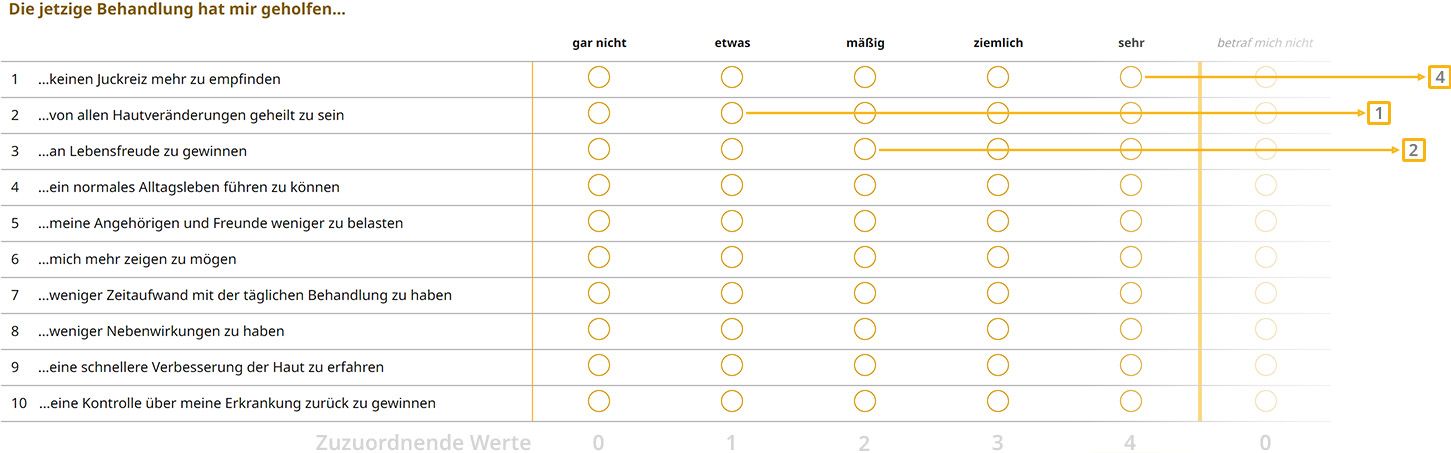The width and height of the screenshot is (1451, 453).
Task: Select 'gar nicht' for mich mehr zeigen
Action: click(599, 257)
